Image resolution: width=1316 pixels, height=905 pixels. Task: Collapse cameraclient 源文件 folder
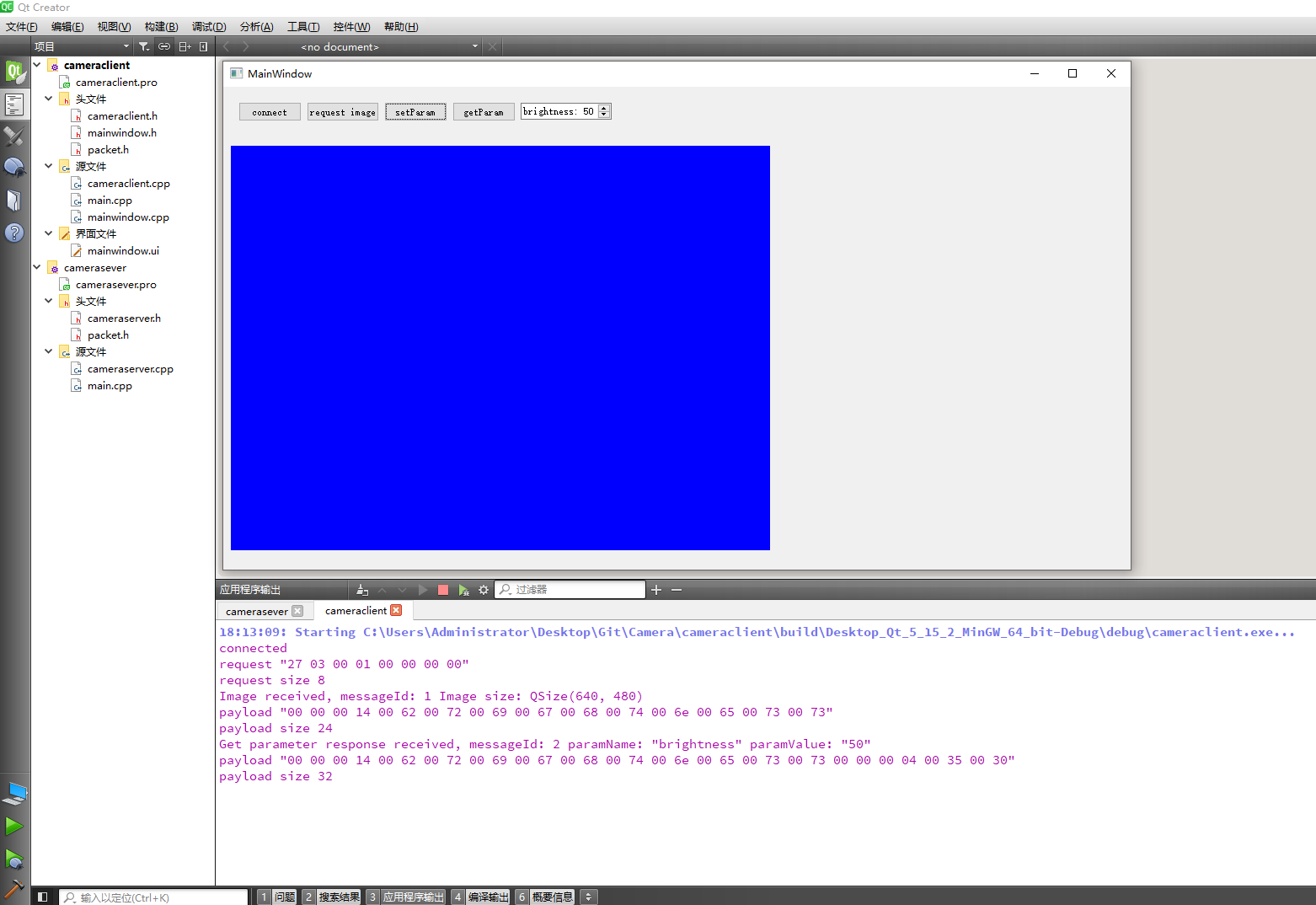pos(49,166)
